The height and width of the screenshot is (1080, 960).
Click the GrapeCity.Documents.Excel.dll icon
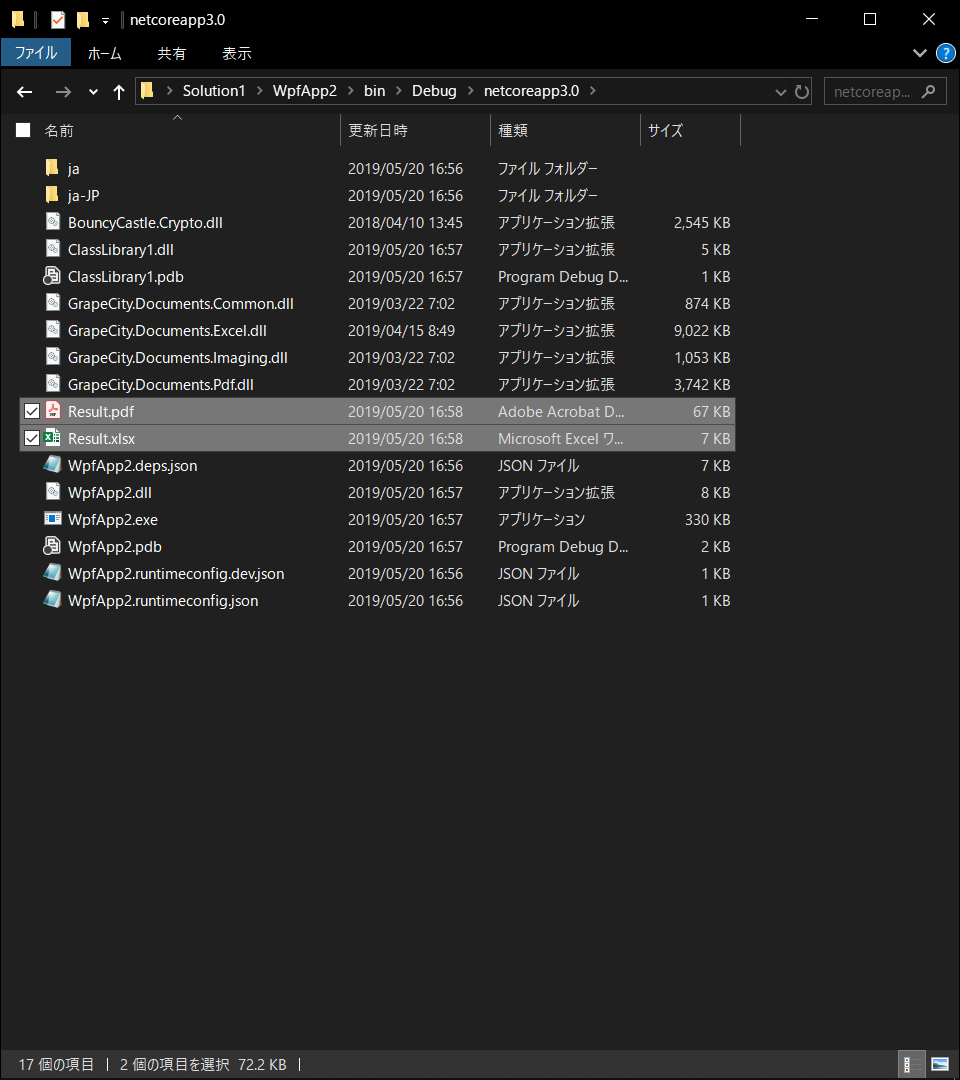(x=52, y=330)
